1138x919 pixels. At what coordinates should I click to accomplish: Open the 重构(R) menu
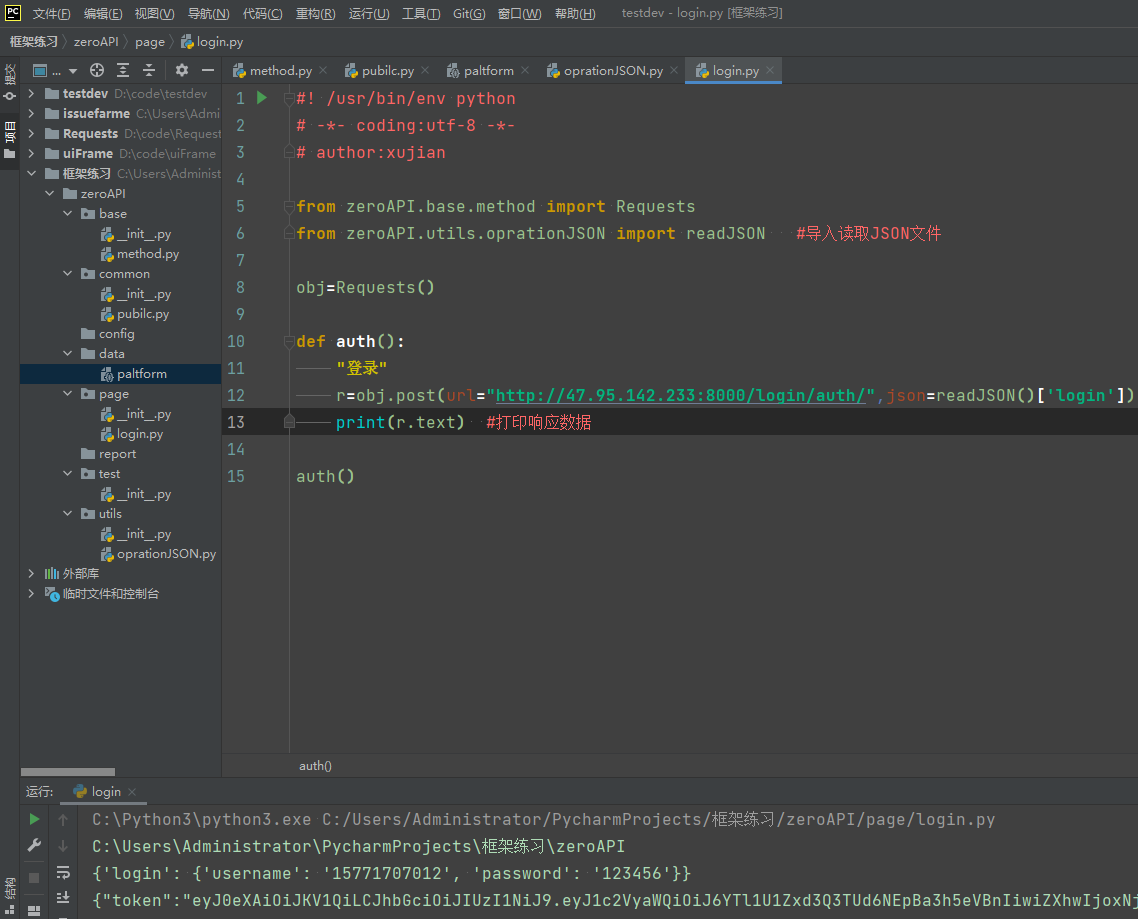315,14
